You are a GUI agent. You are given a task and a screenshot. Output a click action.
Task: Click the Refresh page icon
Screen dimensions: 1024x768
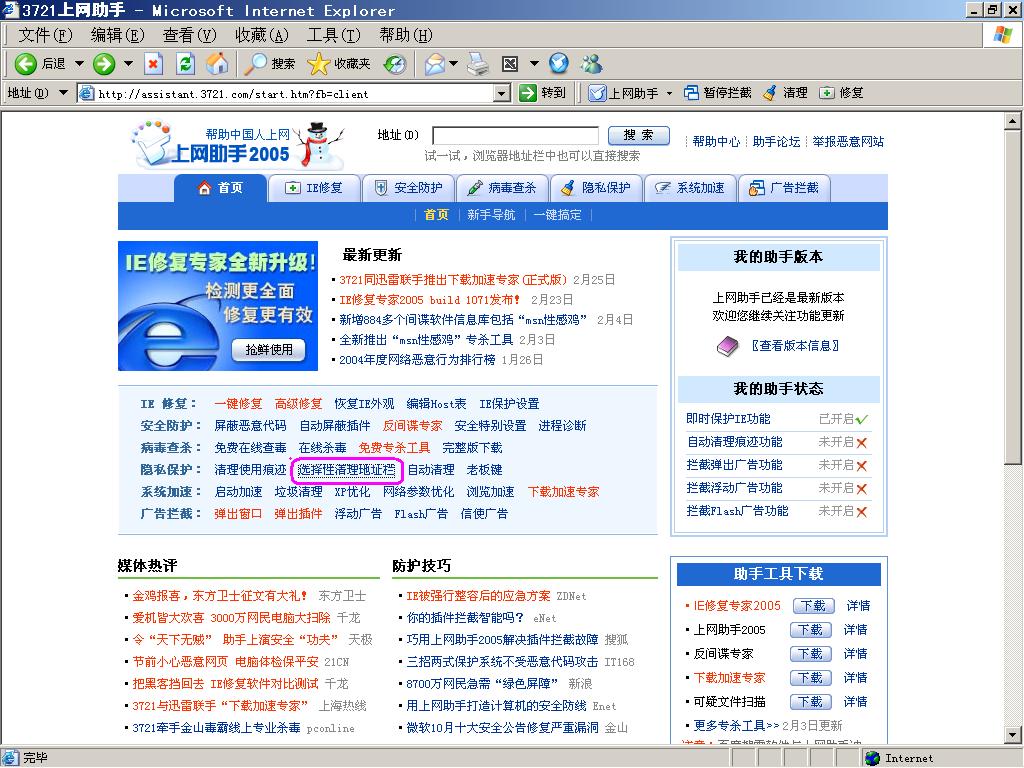[185, 64]
